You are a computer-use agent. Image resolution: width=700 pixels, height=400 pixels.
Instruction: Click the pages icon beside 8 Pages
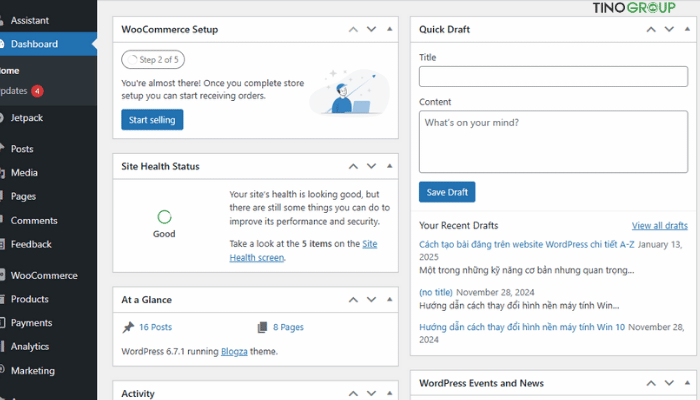click(262, 327)
